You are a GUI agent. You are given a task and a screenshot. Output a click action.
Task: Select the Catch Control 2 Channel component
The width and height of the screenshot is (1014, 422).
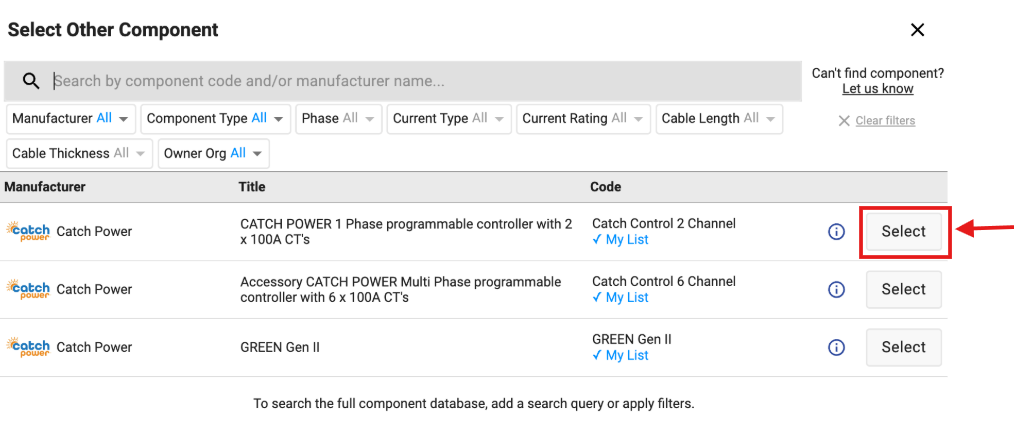903,231
